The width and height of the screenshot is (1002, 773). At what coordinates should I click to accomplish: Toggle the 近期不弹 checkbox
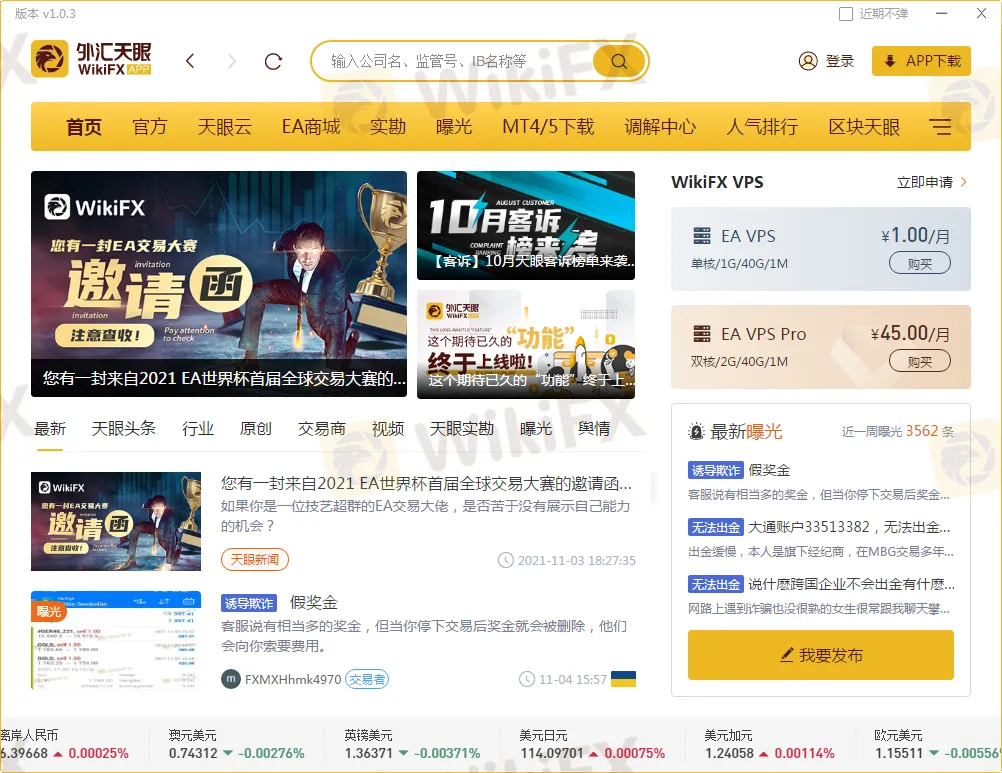click(x=846, y=14)
